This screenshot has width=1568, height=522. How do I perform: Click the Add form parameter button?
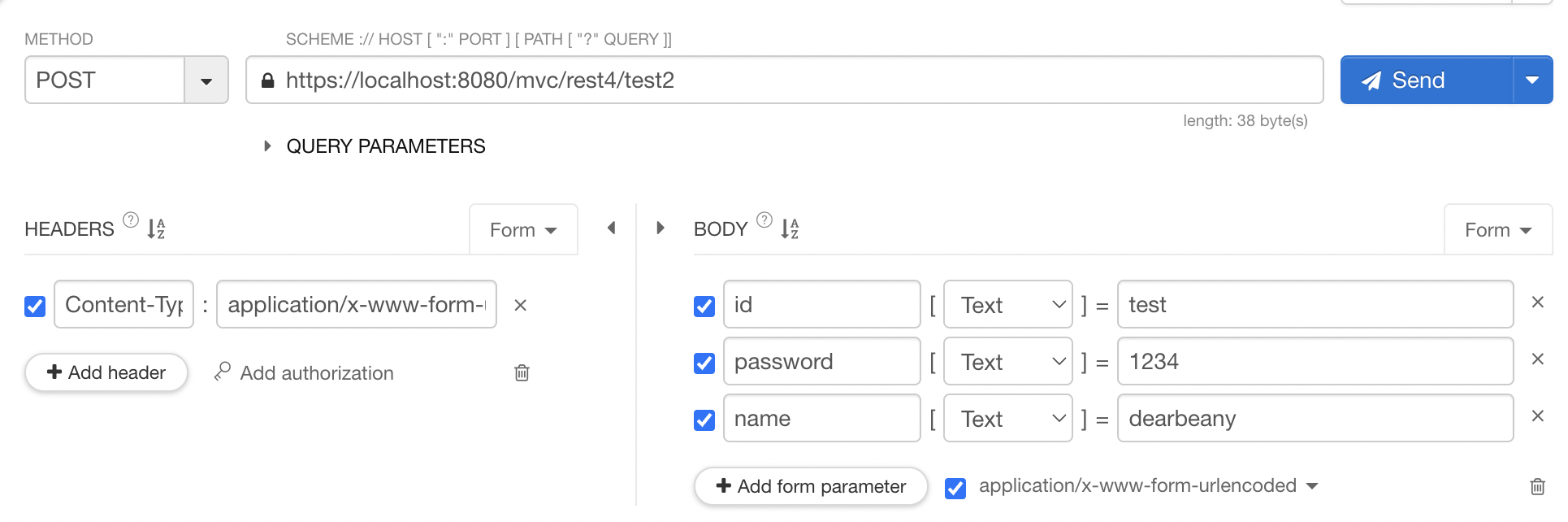click(x=811, y=486)
